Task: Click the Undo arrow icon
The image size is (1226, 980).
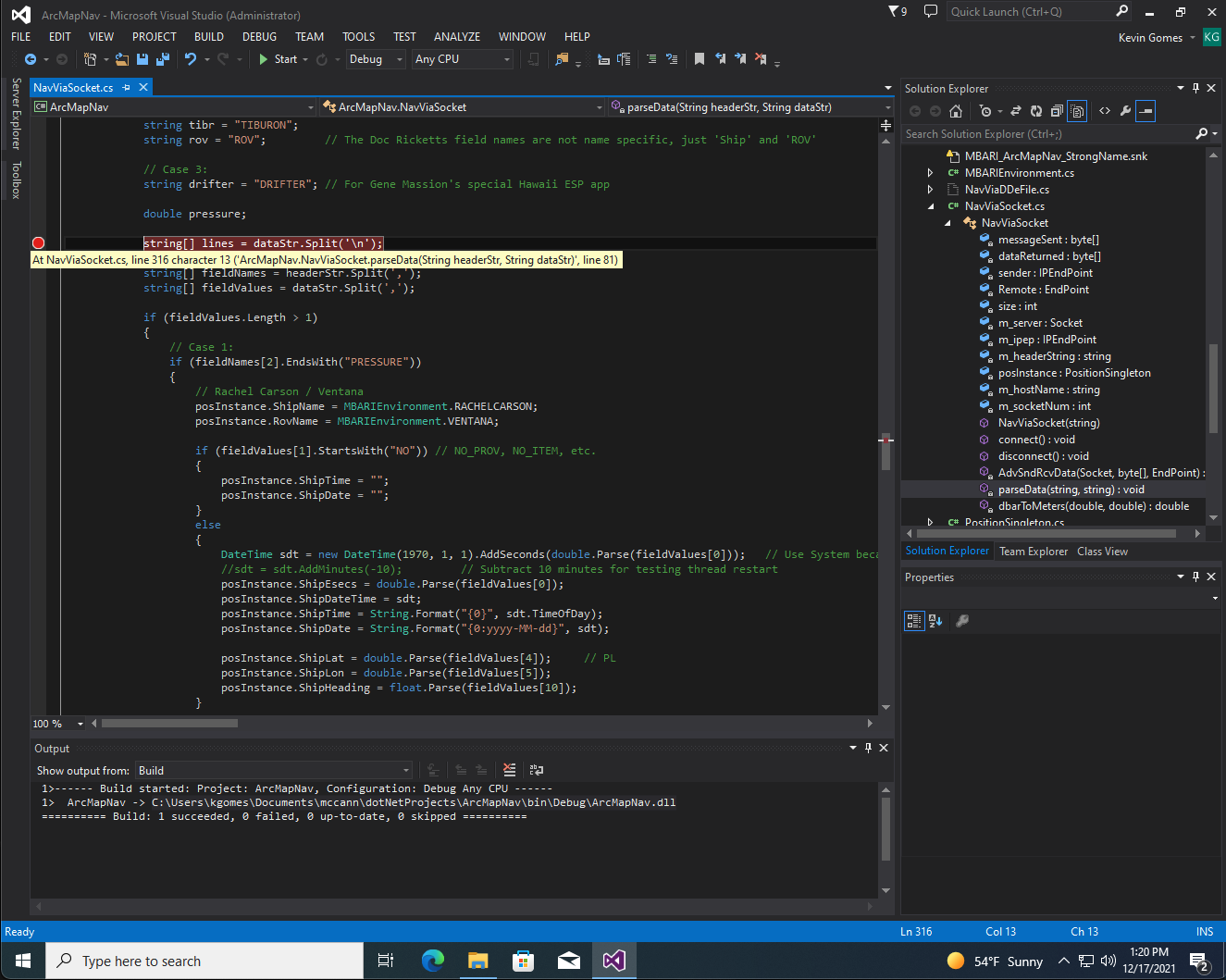Action: click(191, 59)
